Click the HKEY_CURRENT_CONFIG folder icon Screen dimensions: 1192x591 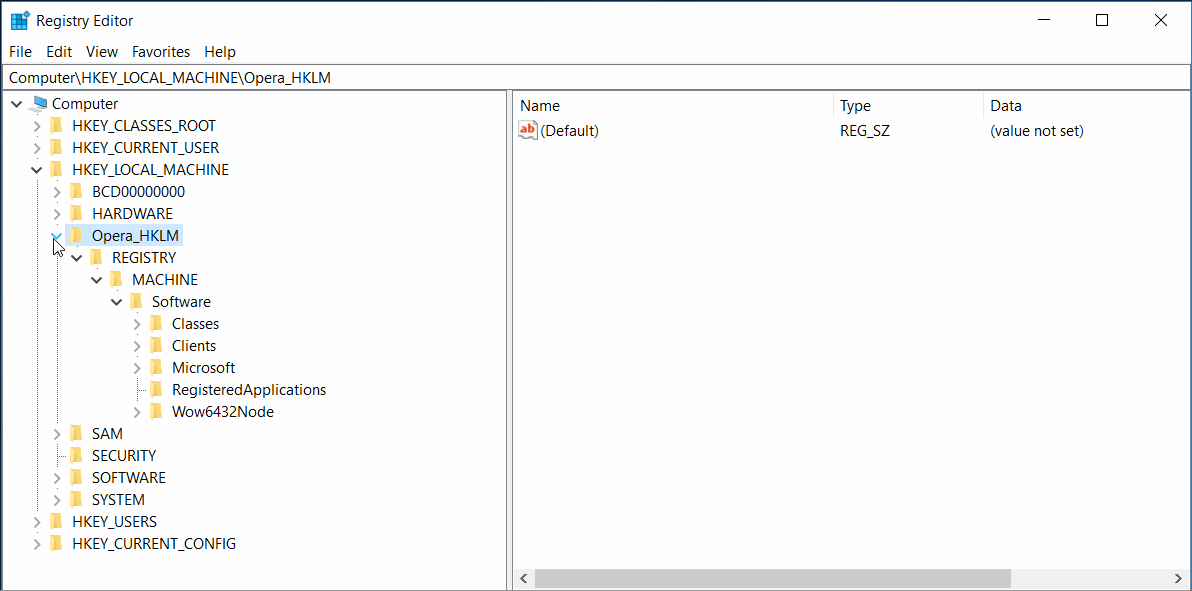[x=55, y=545]
